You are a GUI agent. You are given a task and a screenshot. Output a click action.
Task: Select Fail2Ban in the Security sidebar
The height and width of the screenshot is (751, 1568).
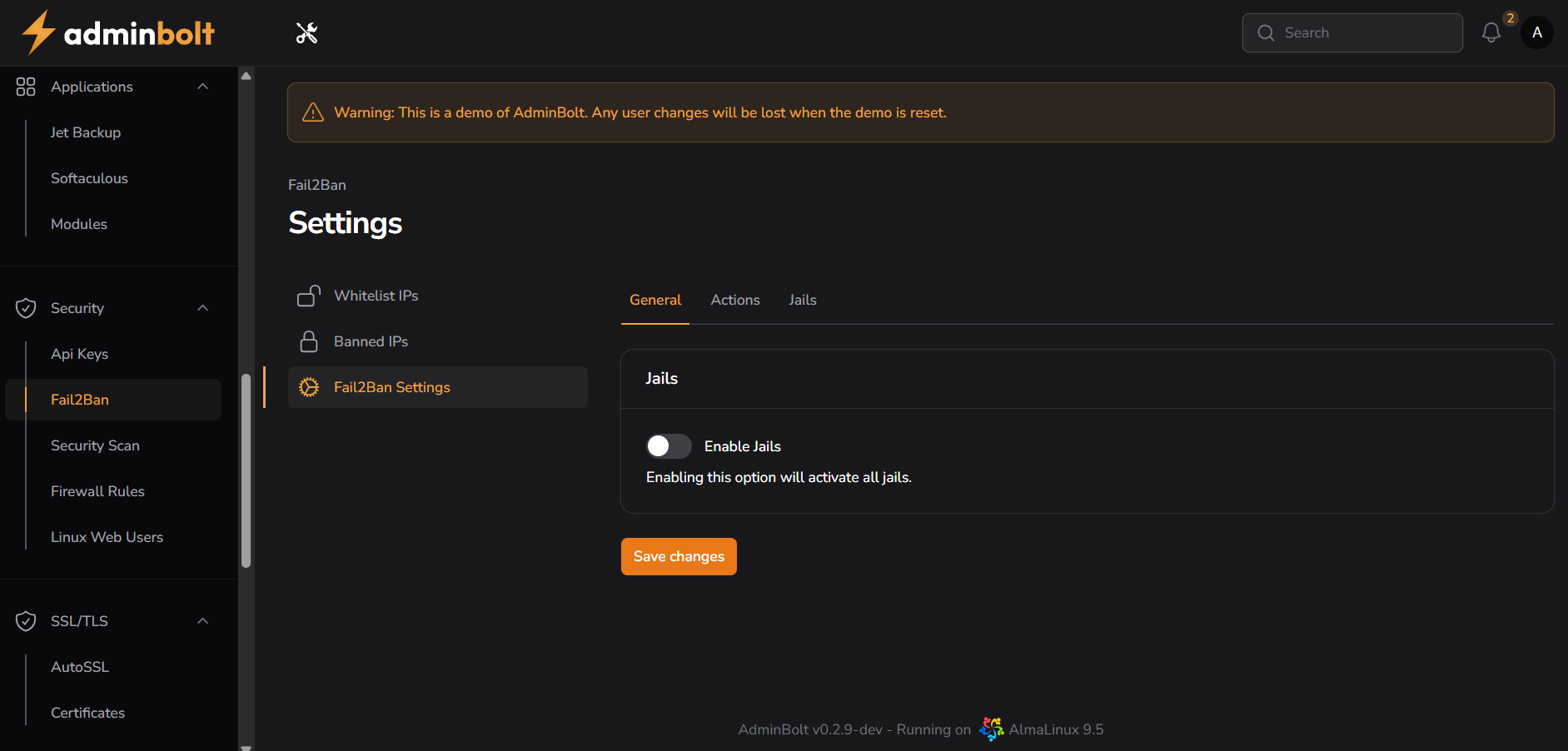point(79,399)
